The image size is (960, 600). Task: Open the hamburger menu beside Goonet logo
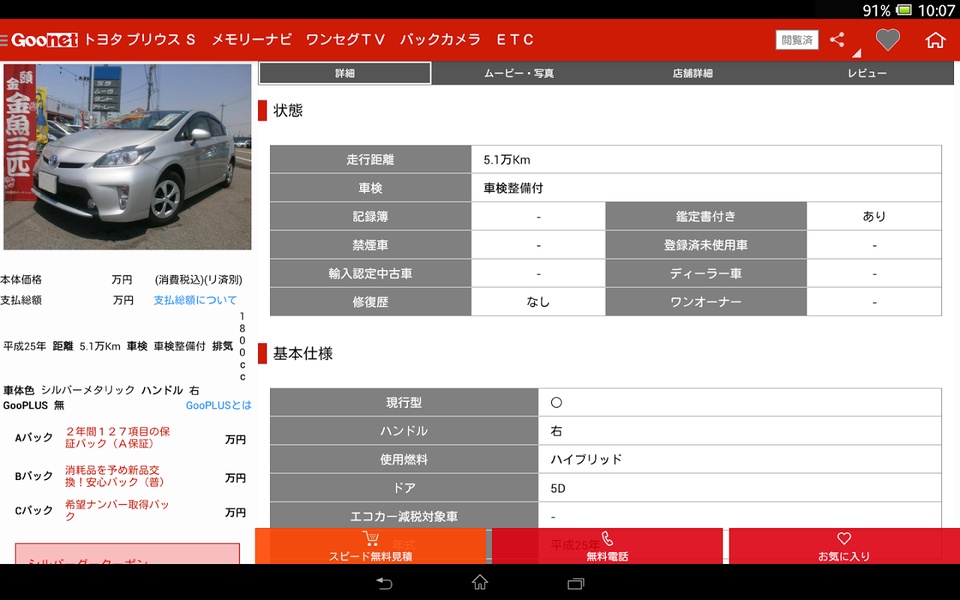click(4, 40)
